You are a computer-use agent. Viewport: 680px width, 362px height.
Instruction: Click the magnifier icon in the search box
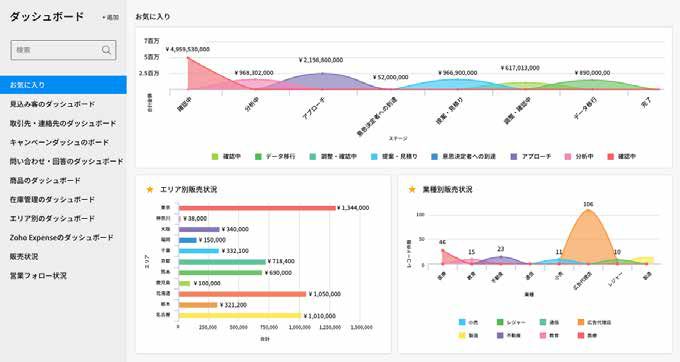(106, 50)
